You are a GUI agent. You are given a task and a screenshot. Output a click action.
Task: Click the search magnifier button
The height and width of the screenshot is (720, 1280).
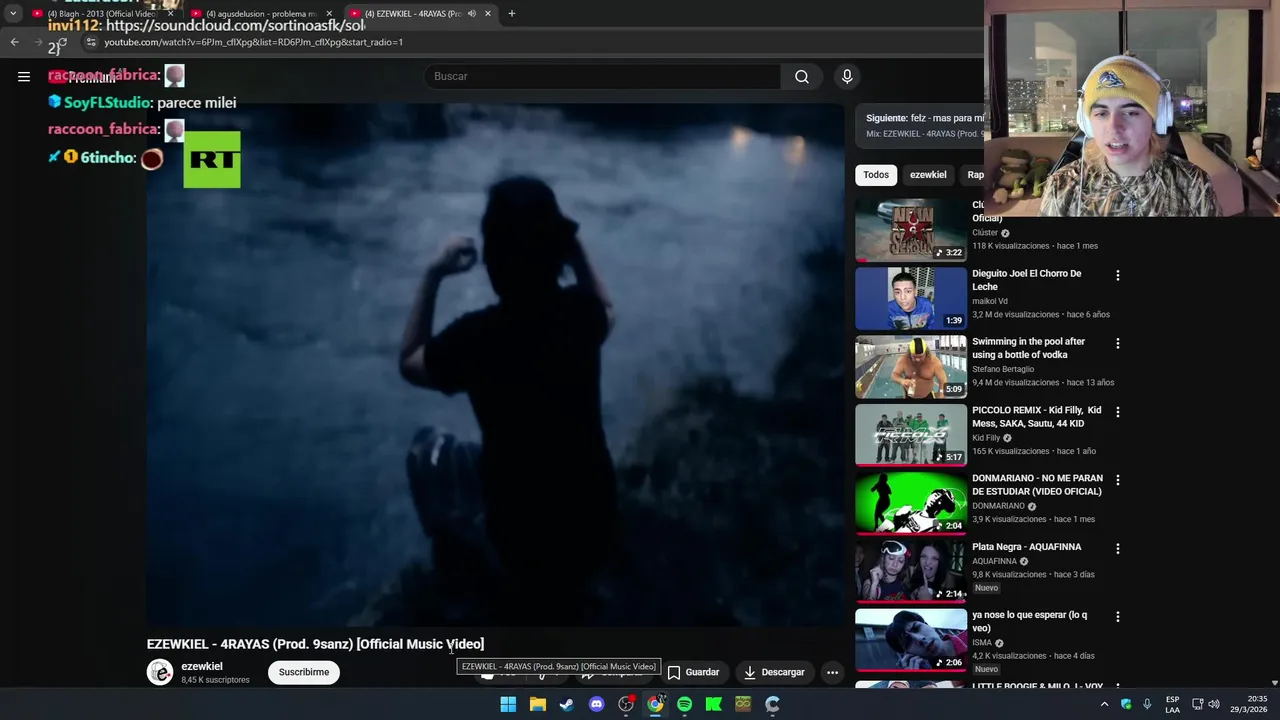[802, 76]
